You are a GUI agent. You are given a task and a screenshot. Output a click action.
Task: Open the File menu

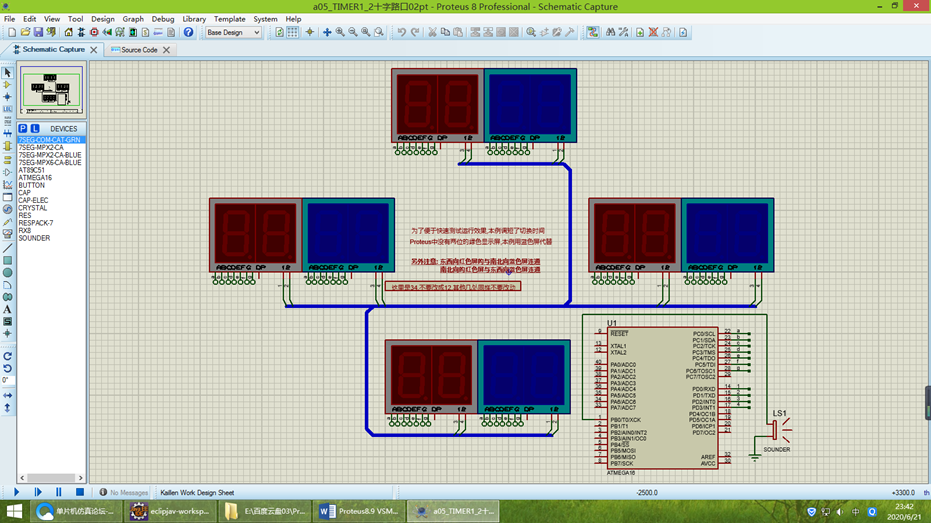pos(10,19)
